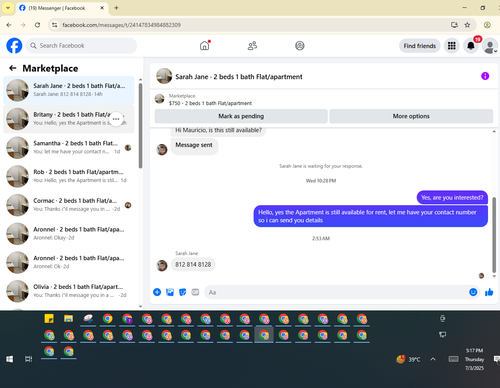Send a thumbs-up like
This screenshot has width=500, height=388.
coord(489,292)
